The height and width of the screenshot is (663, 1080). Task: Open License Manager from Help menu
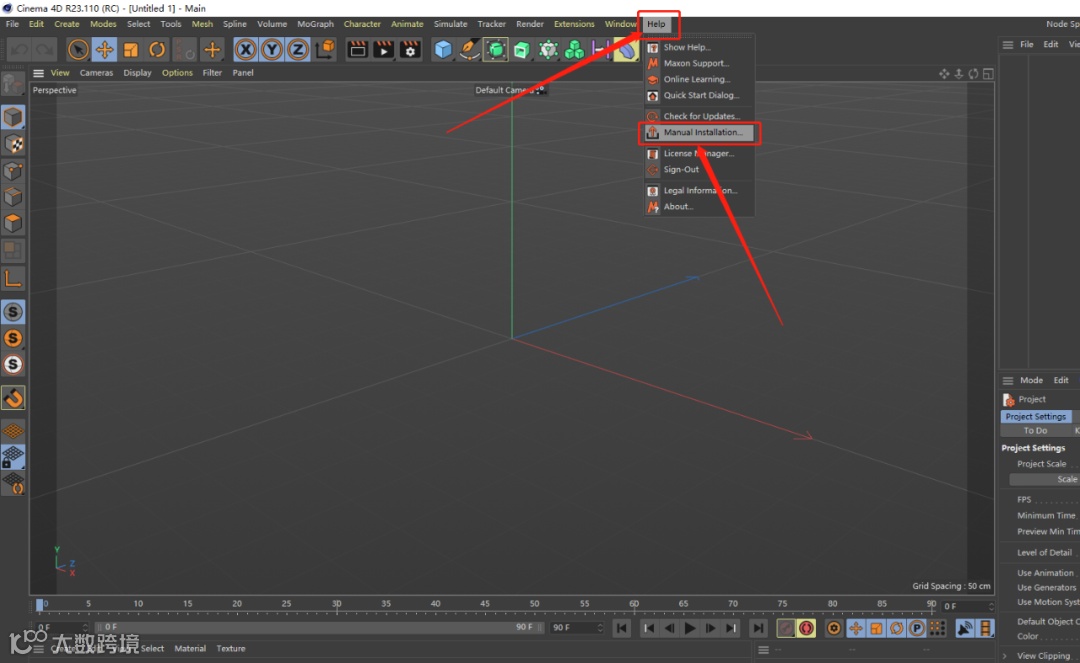click(700, 154)
